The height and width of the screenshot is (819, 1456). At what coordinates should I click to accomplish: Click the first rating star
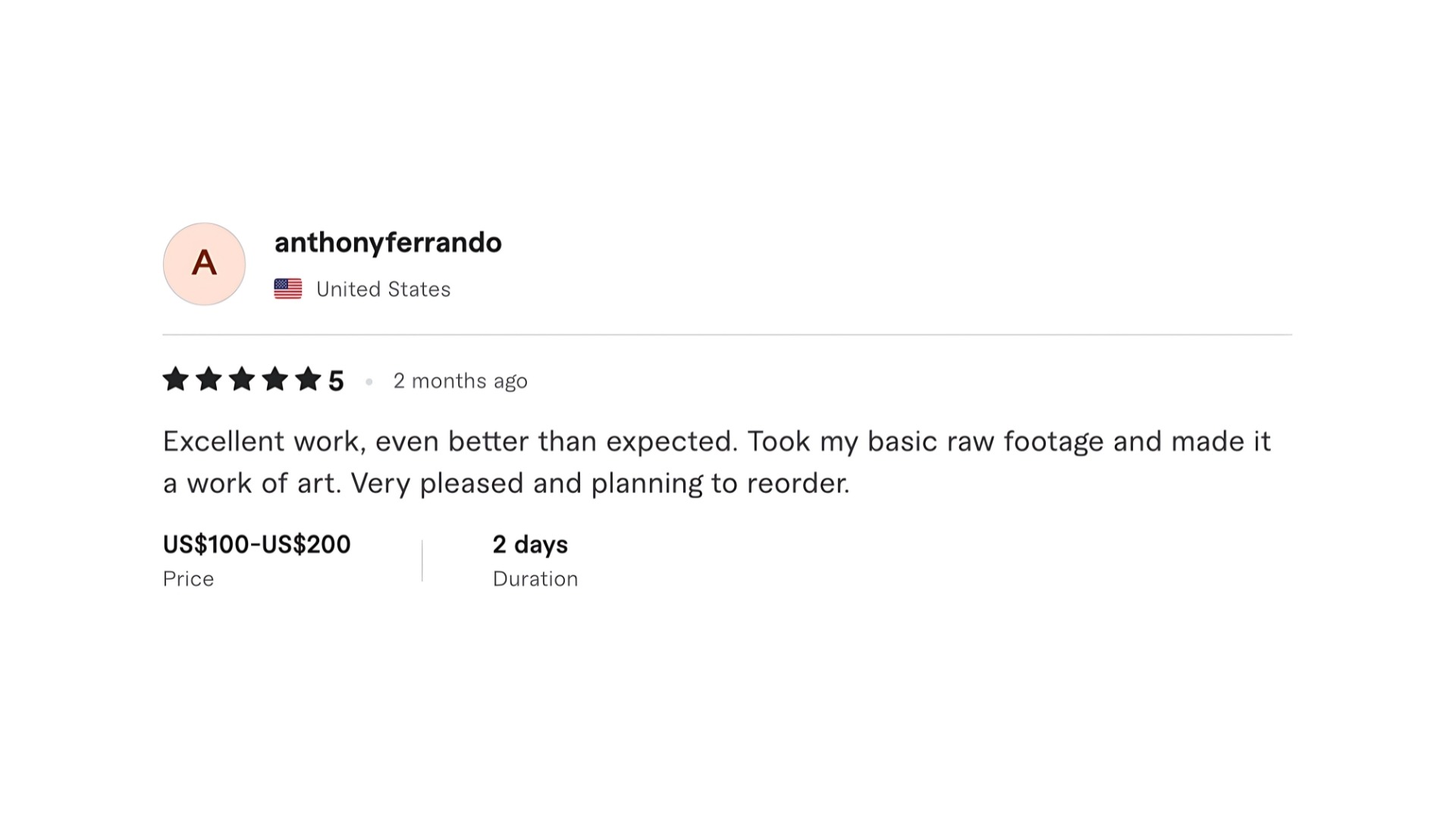tap(175, 378)
